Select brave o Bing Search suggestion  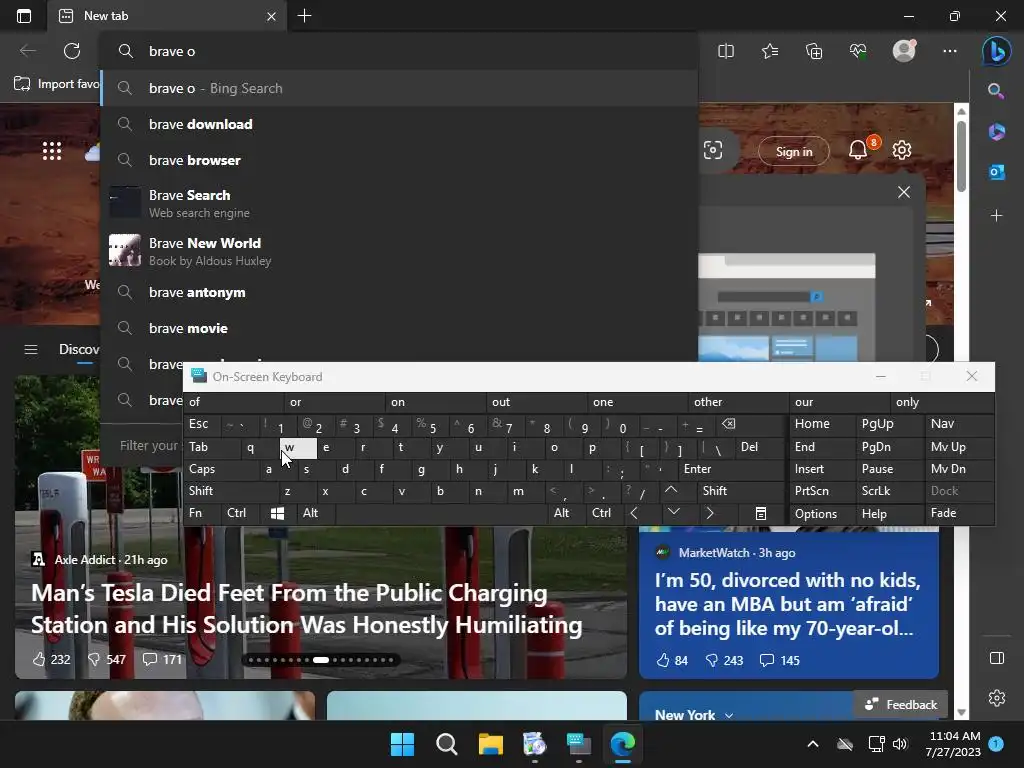click(x=400, y=88)
